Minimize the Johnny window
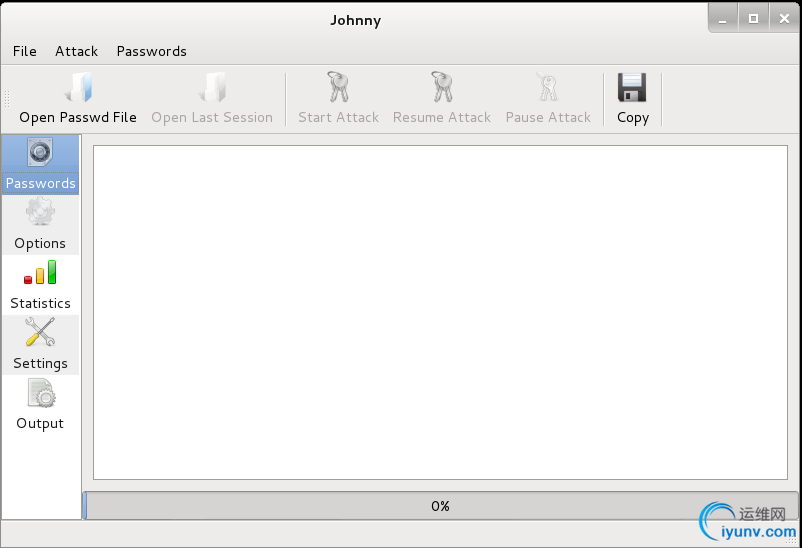Viewport: 802px width, 548px height. 723,18
